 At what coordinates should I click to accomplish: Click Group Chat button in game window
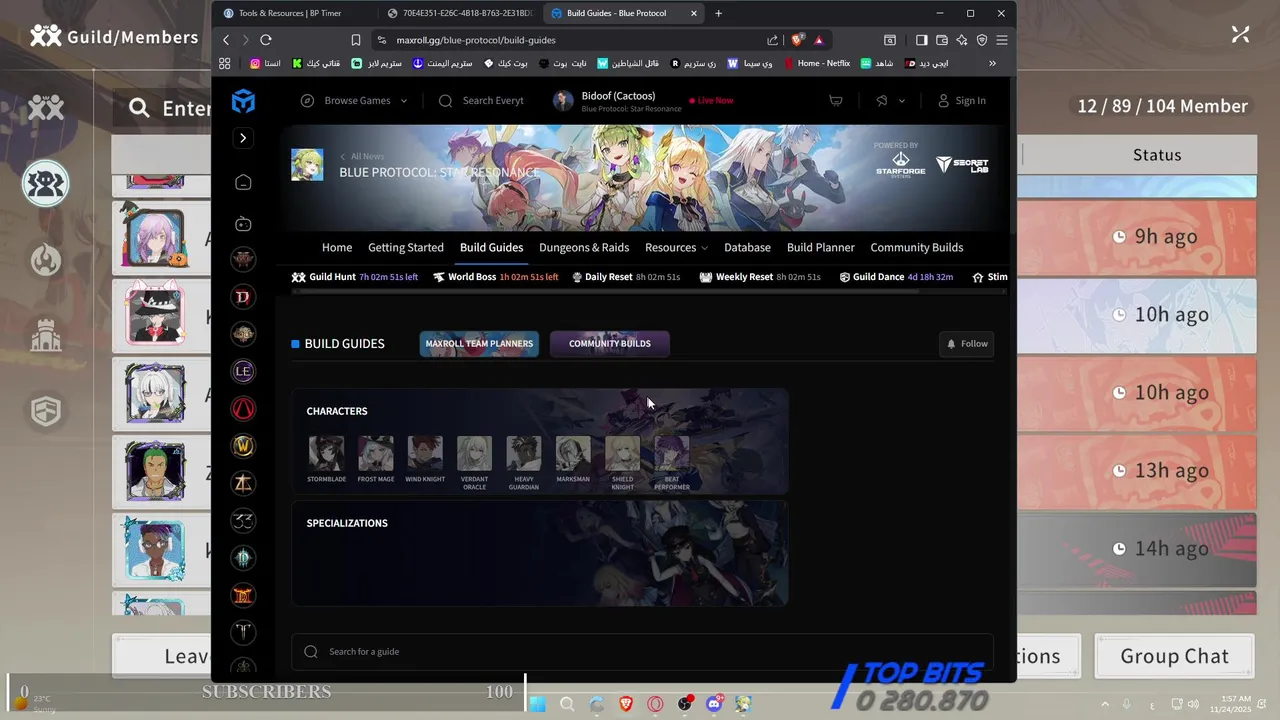point(1175,656)
